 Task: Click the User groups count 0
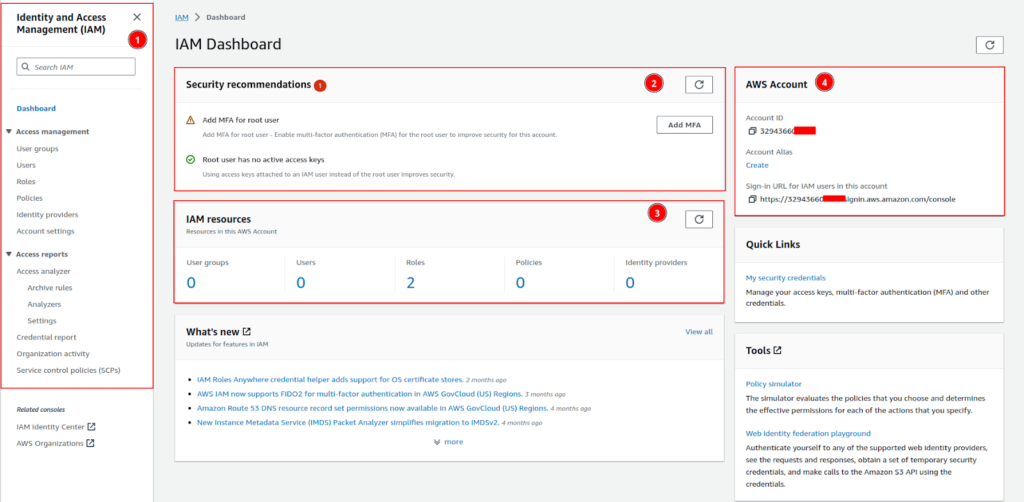[x=191, y=283]
